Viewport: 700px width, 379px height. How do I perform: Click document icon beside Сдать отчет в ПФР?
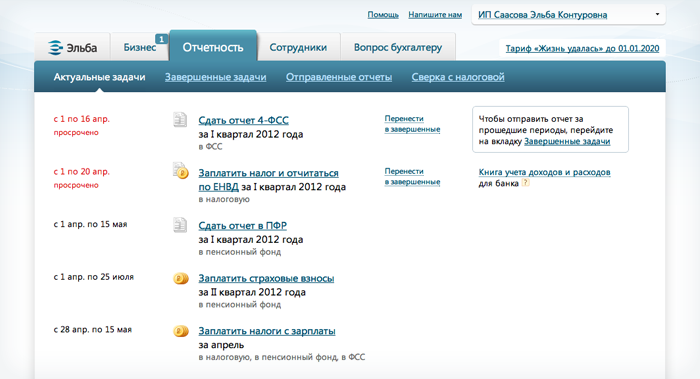coord(180,225)
